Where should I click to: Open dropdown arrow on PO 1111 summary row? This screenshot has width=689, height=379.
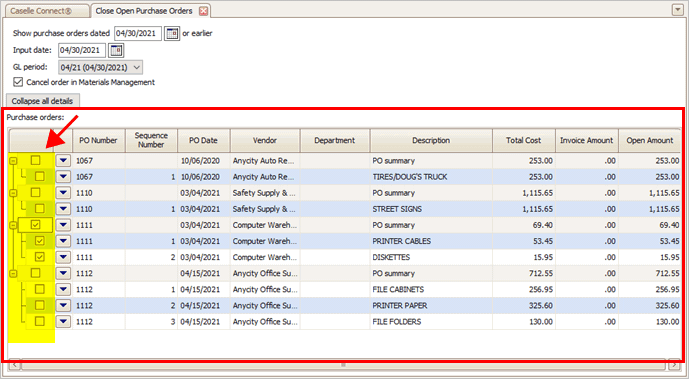[63, 225]
